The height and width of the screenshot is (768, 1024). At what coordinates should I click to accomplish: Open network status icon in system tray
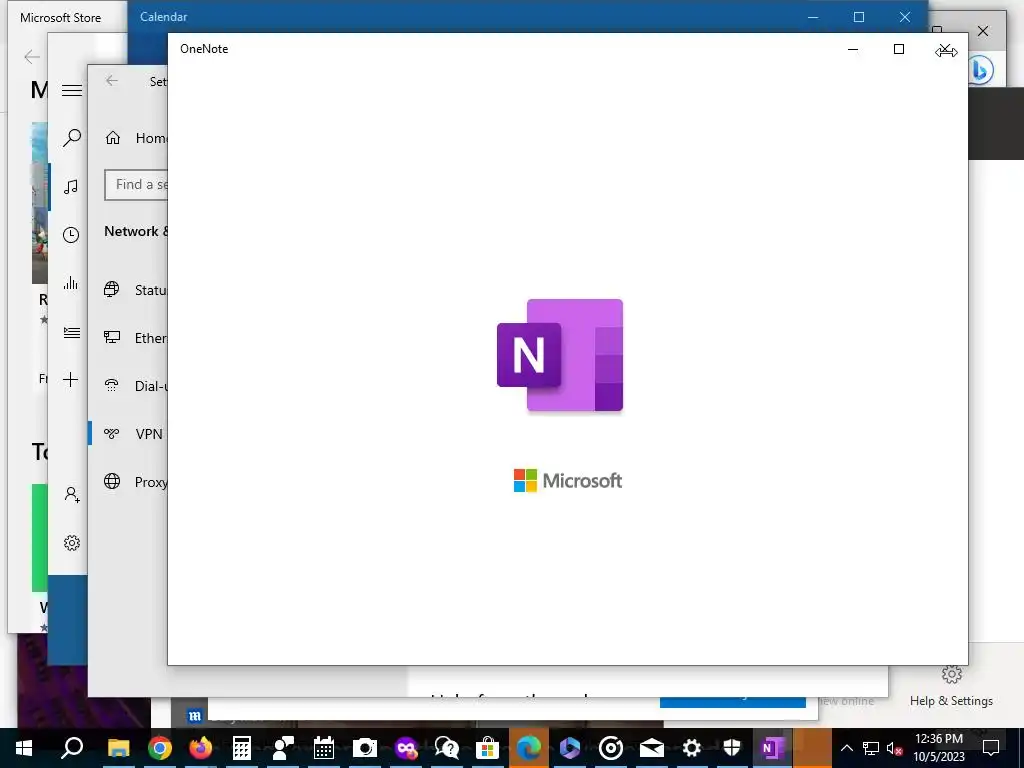pyautogui.click(x=871, y=748)
